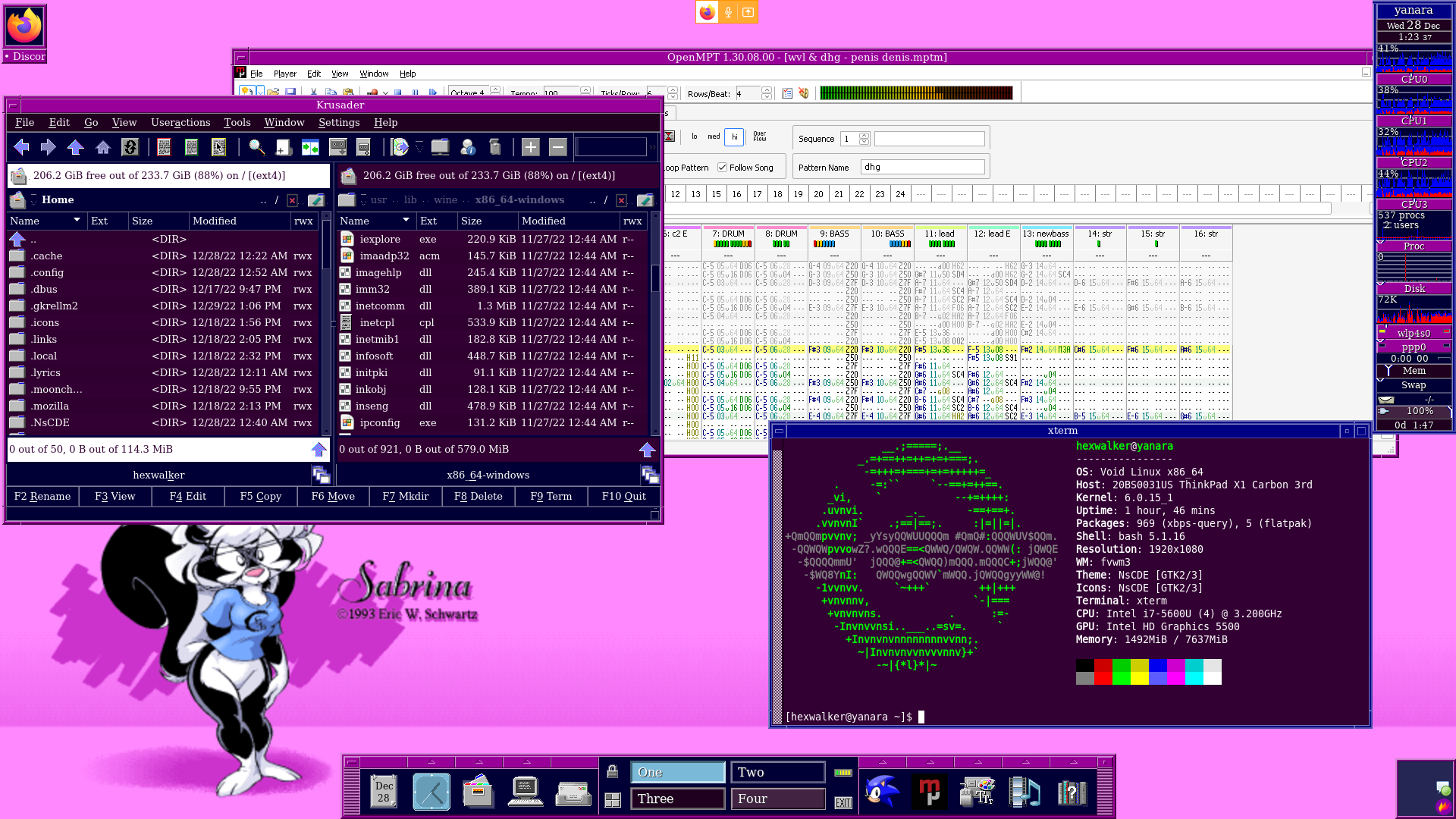Select the 'hi' VU quality button
The width and height of the screenshot is (1456, 819).
[734, 137]
